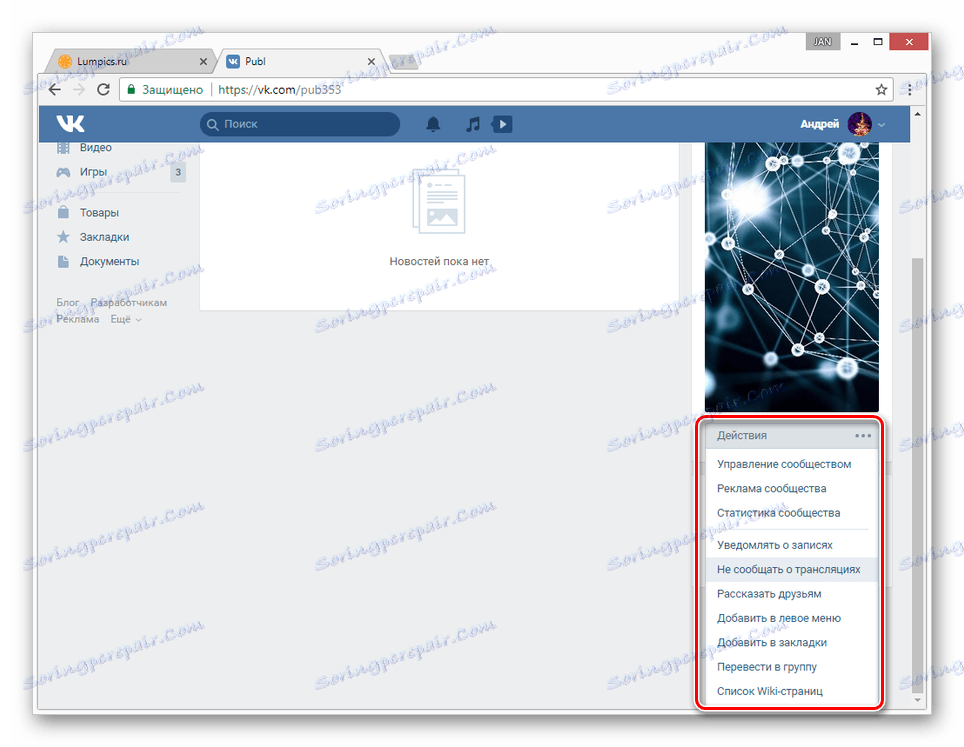Image resolution: width=964 pixels, height=747 pixels.
Task: Click the empty news placeholder icon
Action: 439,202
